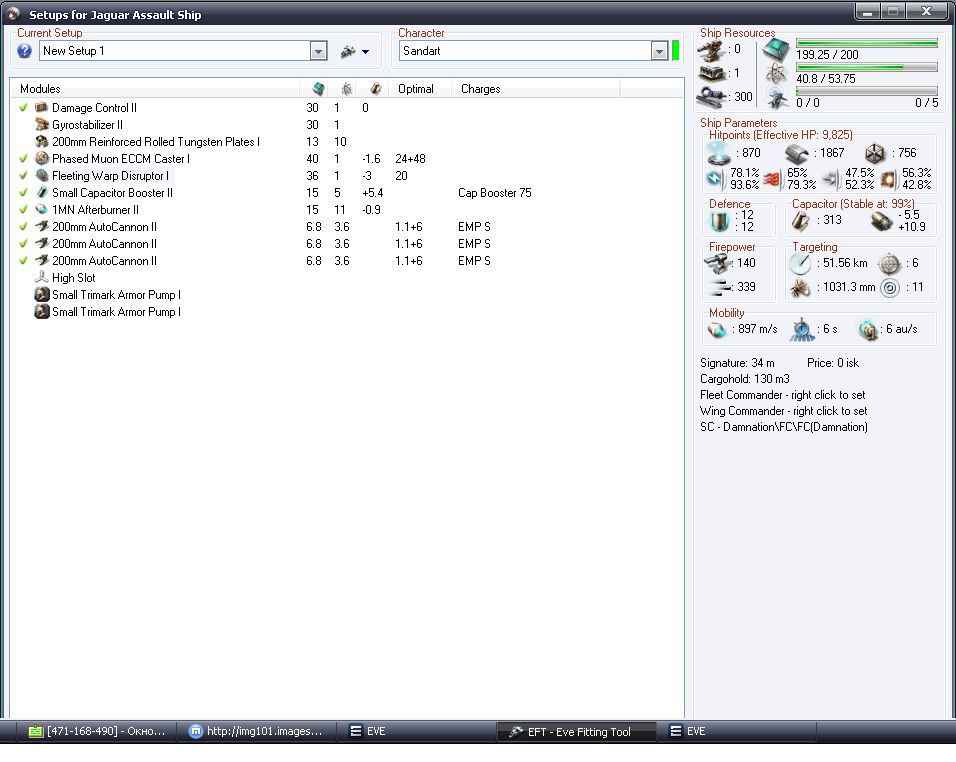Click SC - Damnation\FC\FC(Damnation) entry

point(783,427)
